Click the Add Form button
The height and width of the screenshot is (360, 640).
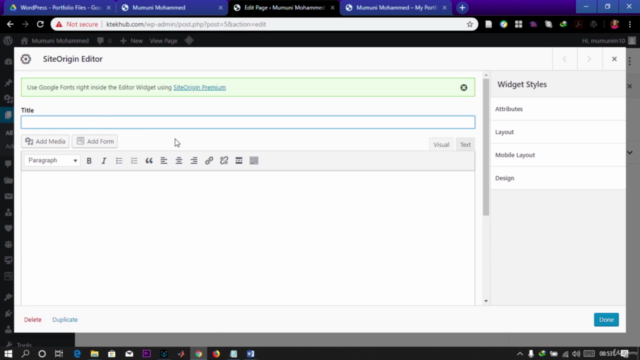(x=95, y=141)
